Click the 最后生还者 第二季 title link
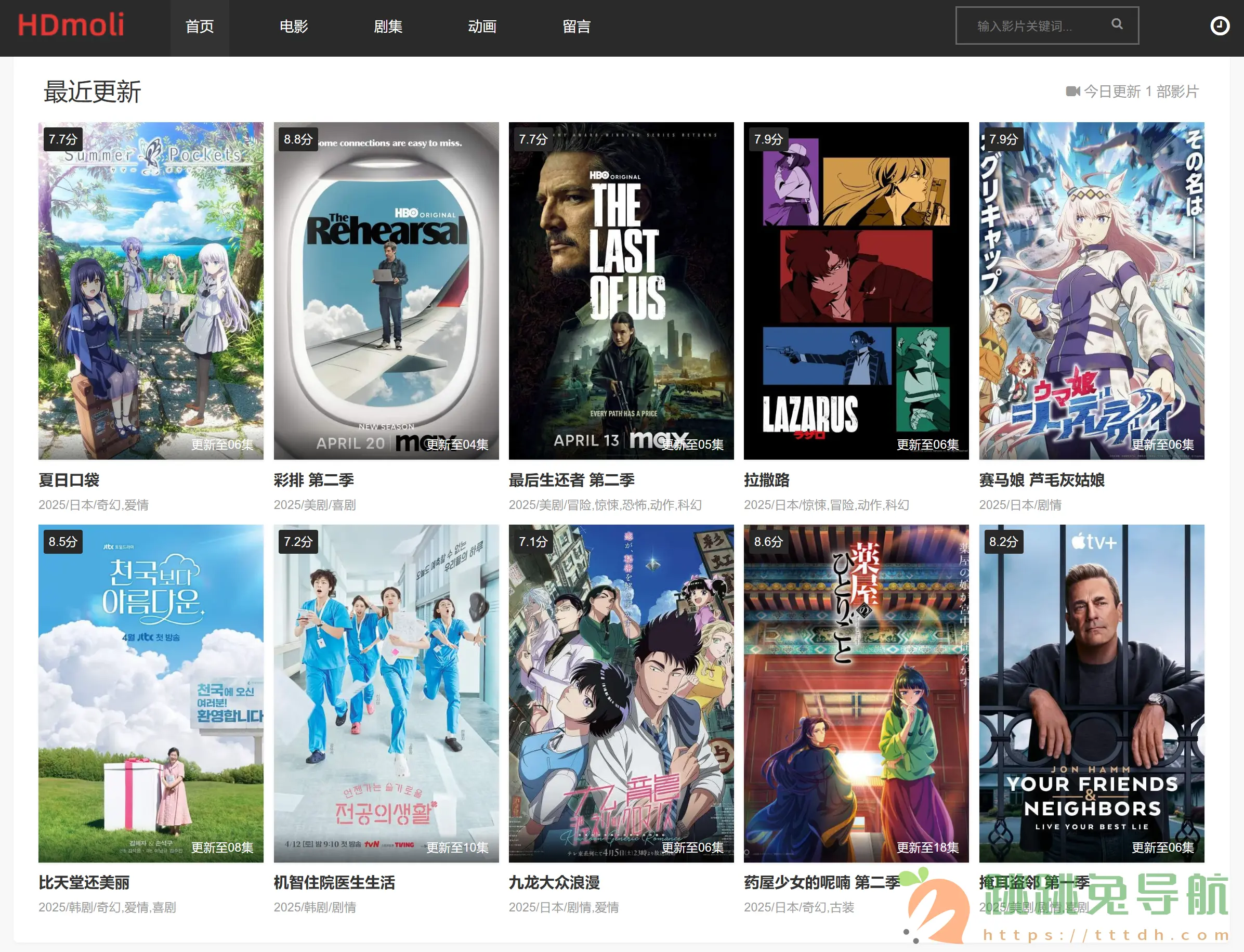The image size is (1244, 952). pyautogui.click(x=572, y=480)
